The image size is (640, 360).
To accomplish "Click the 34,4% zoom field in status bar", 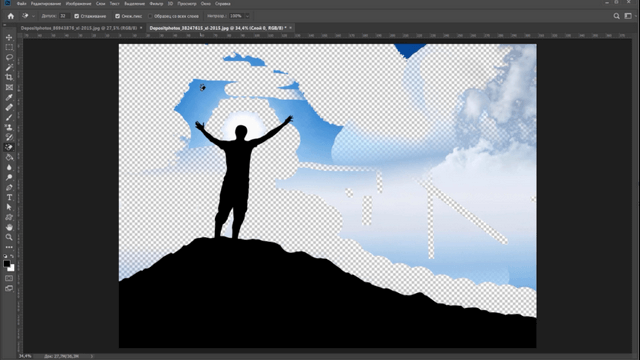I will (x=25, y=356).
